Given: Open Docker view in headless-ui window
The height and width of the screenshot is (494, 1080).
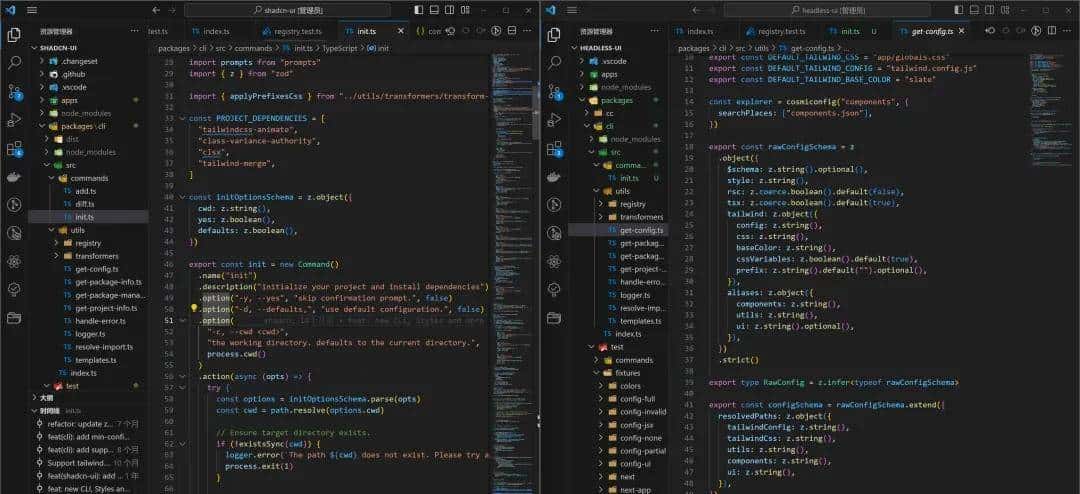Looking at the screenshot, I should coord(554,176).
